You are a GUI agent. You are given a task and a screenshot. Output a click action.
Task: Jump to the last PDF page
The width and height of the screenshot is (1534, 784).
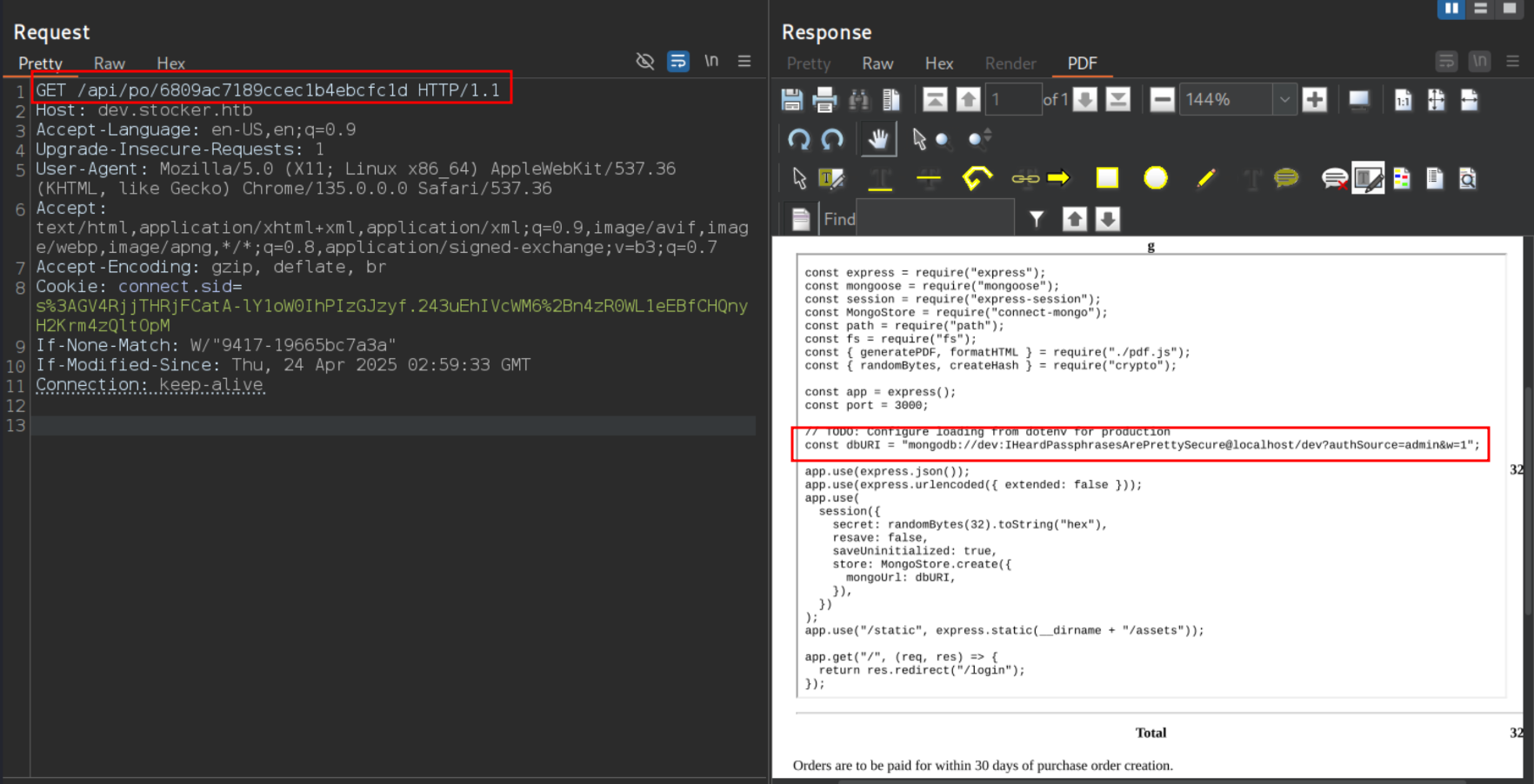pyautogui.click(x=1118, y=99)
